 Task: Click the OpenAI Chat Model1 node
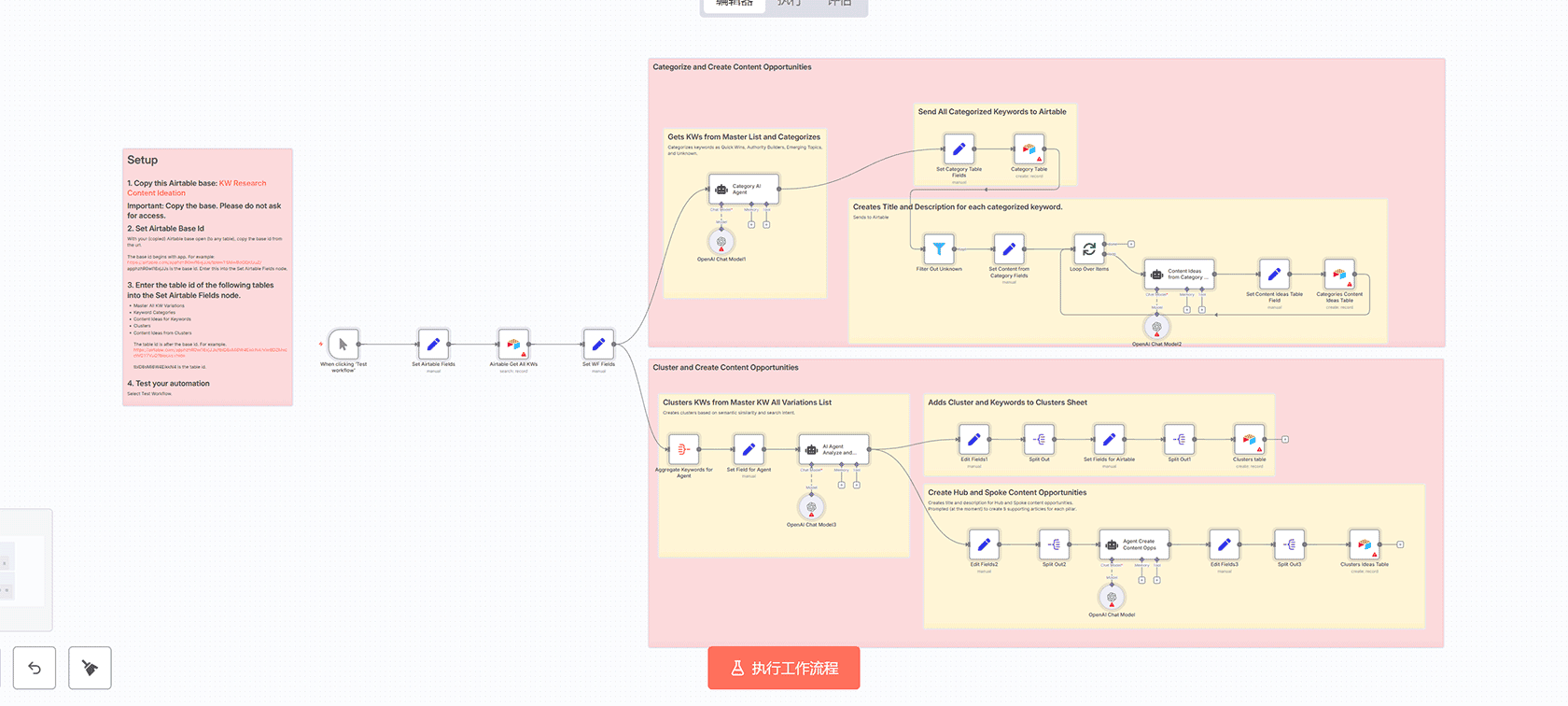(721, 243)
